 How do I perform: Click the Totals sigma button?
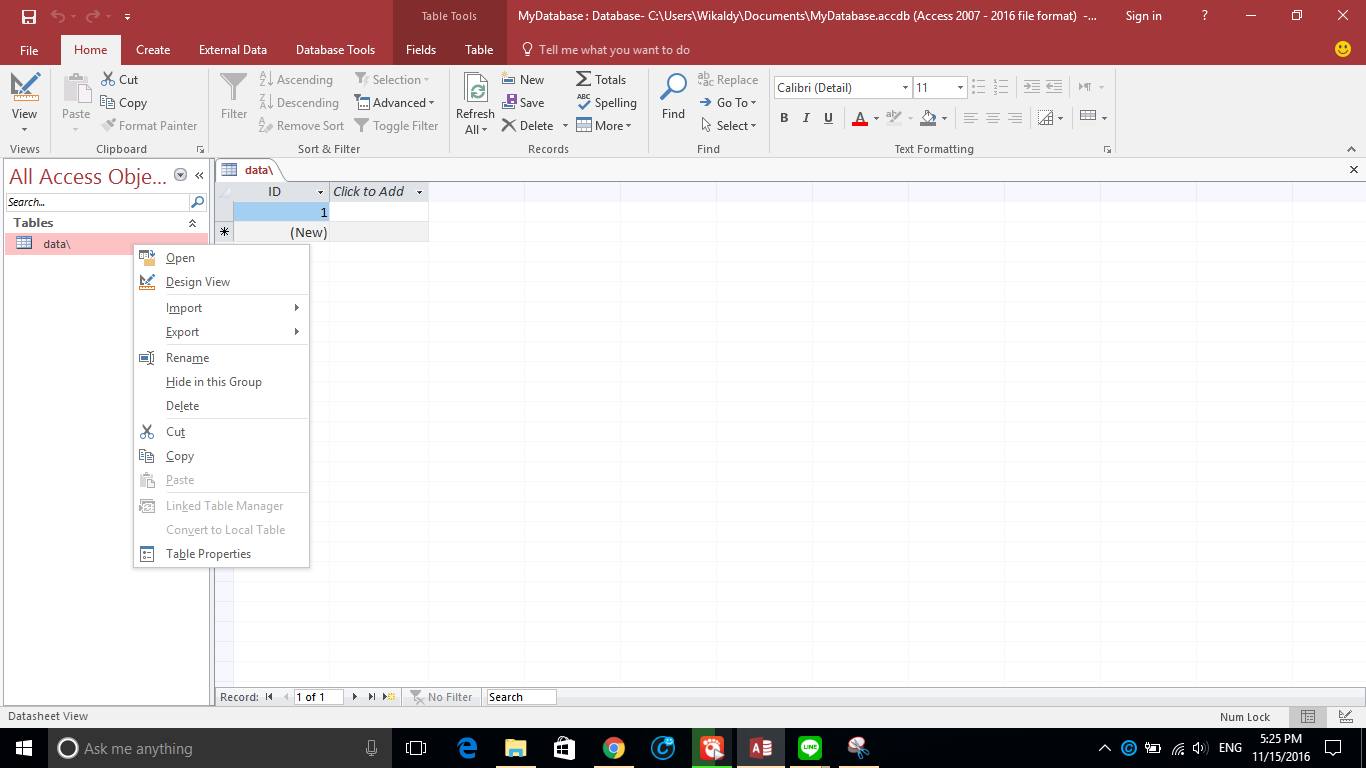601,80
